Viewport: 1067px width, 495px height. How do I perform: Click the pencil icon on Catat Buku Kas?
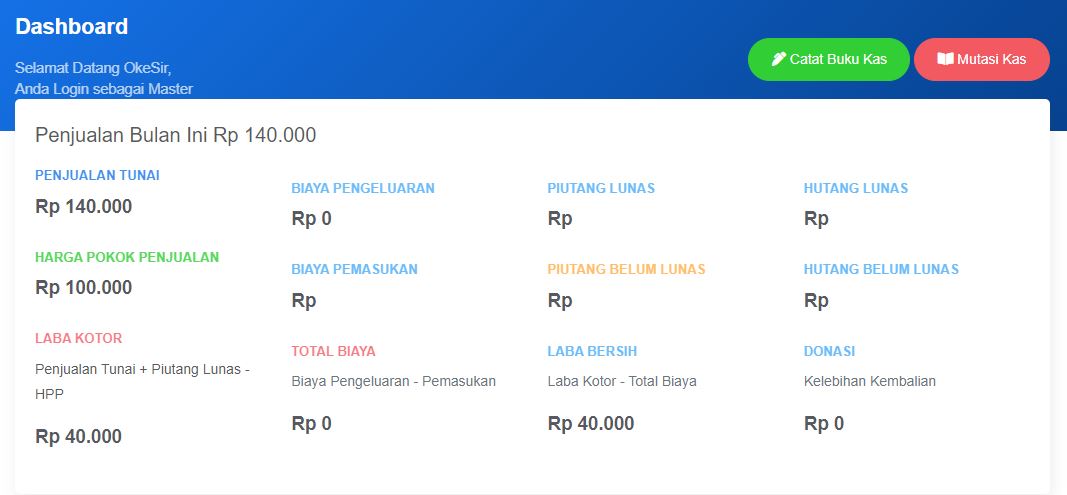(779, 59)
